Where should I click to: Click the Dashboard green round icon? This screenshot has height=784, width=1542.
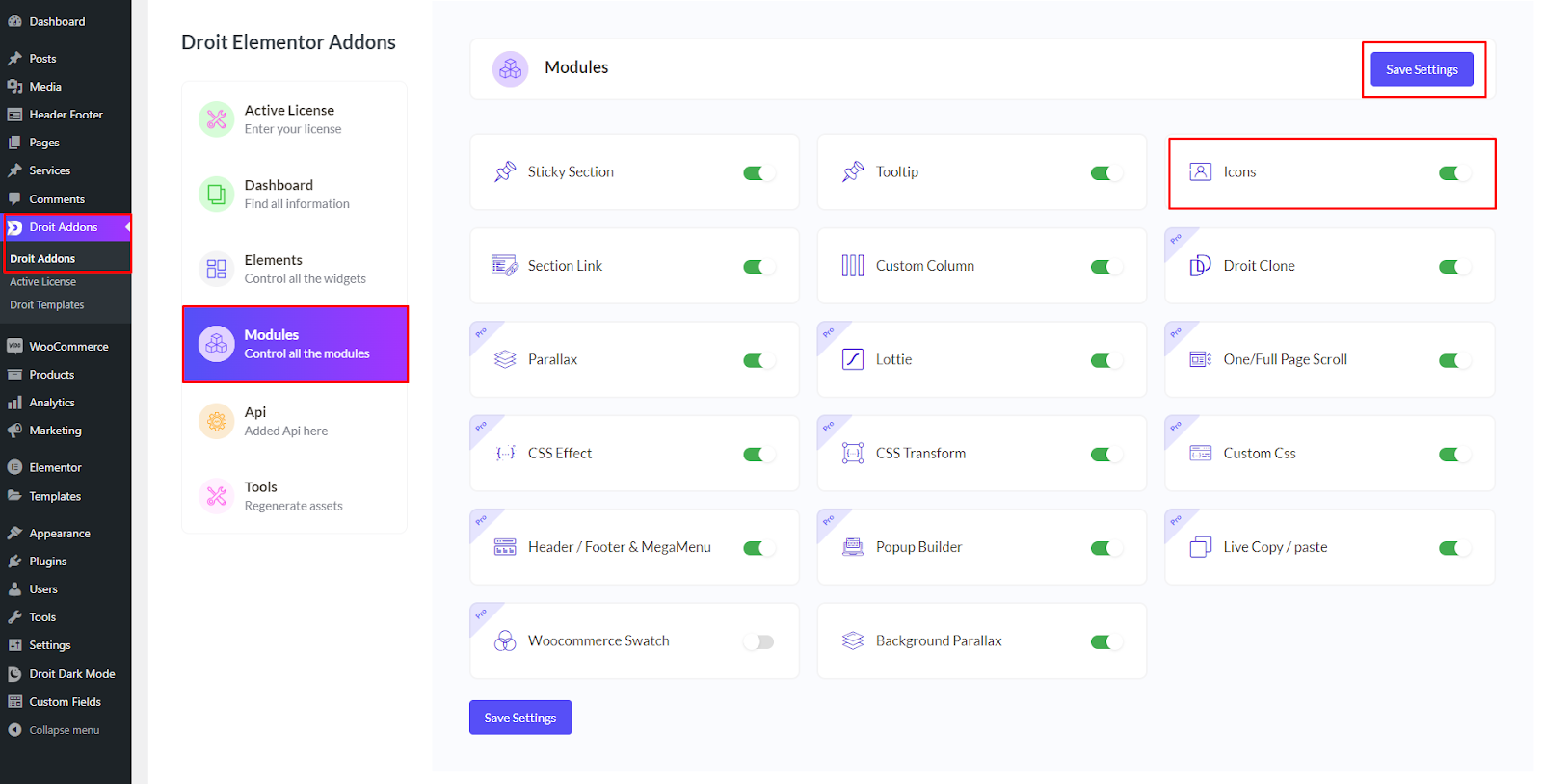pos(217,194)
